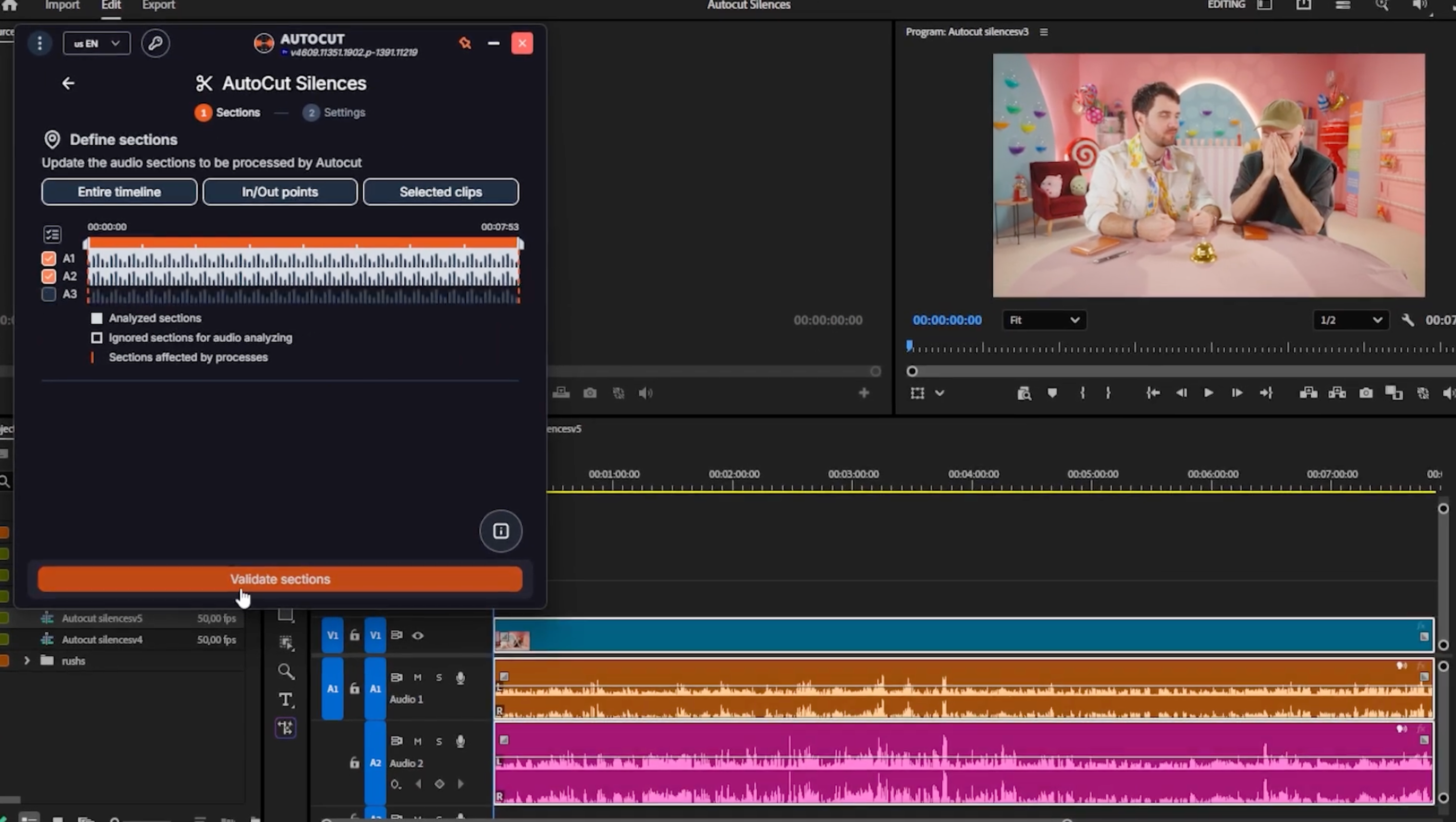
Task: Mute the Audio 2 track
Action: click(418, 741)
